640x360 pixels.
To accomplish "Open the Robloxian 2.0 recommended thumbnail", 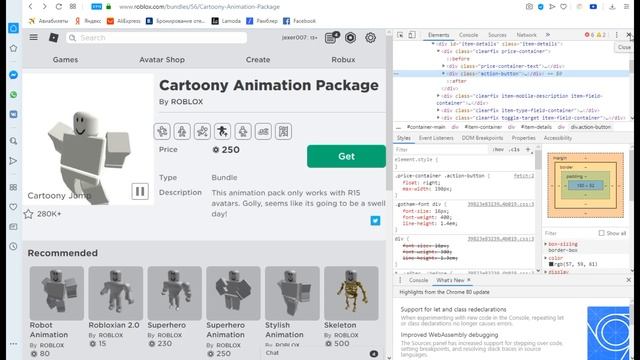I will 116,293.
